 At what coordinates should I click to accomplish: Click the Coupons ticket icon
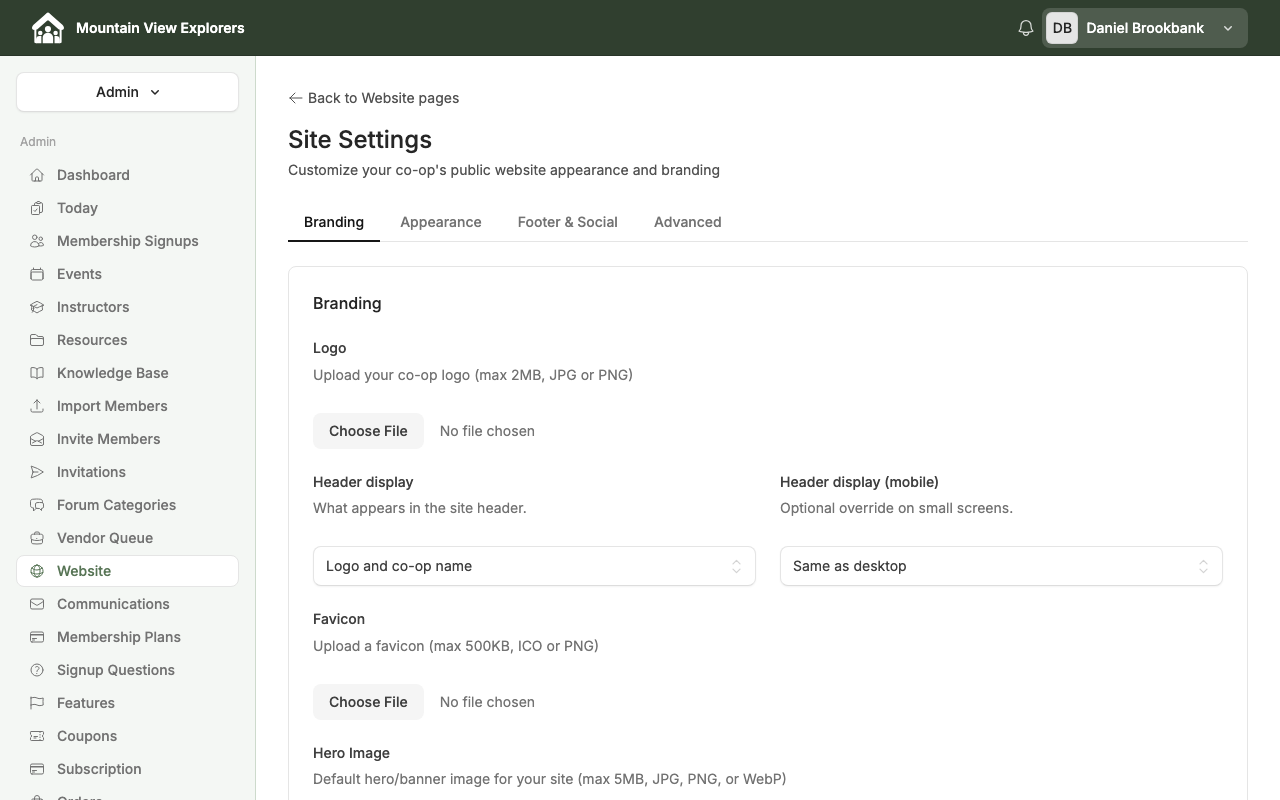(x=37, y=736)
